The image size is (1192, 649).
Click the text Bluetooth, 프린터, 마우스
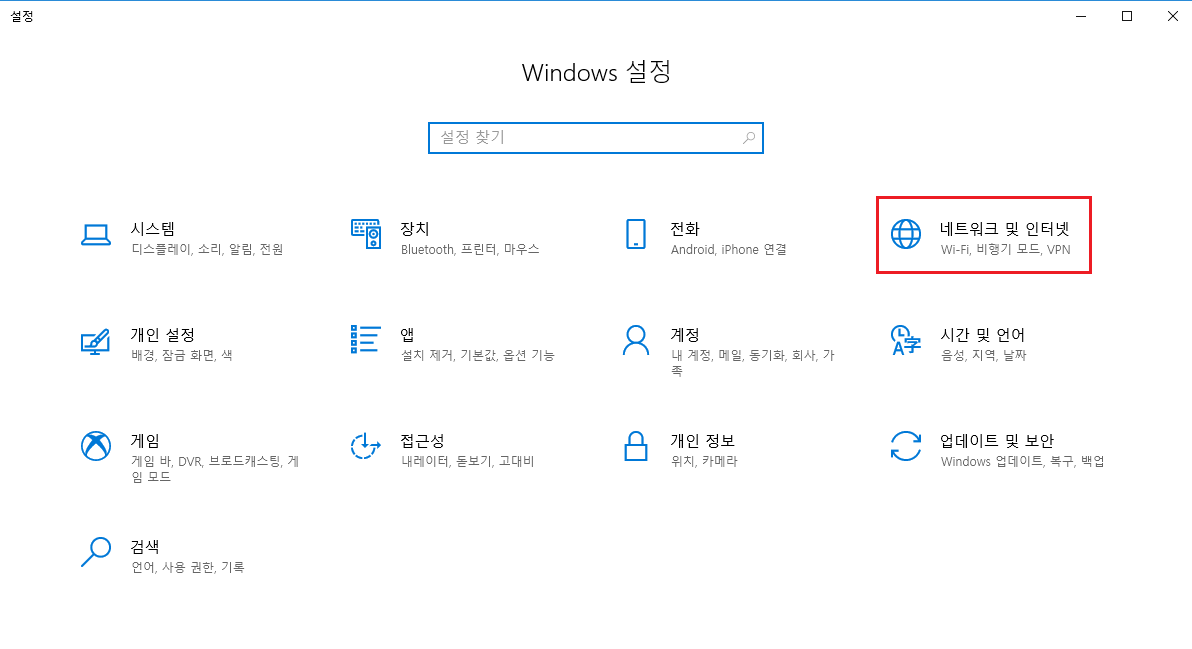pos(470,249)
